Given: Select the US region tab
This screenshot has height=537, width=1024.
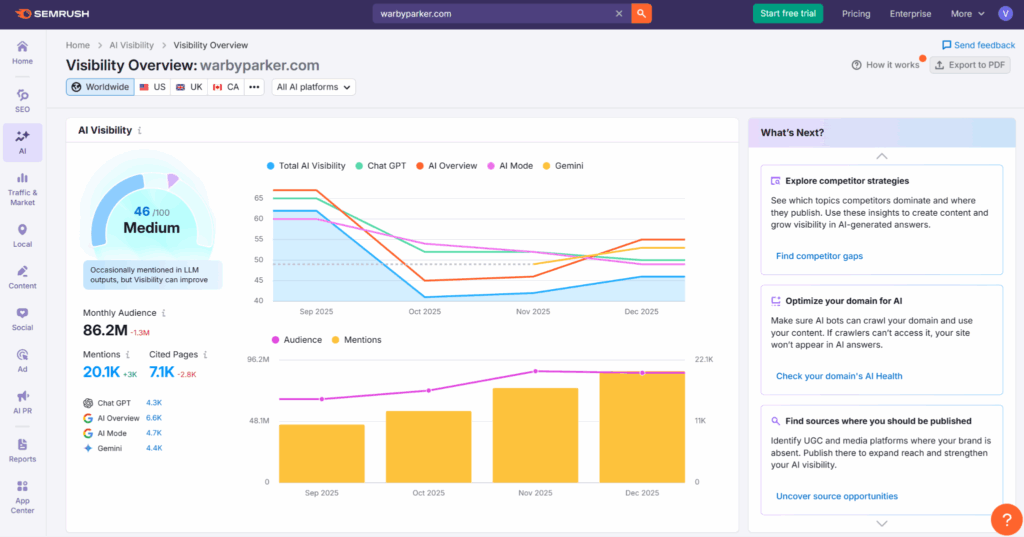Looking at the screenshot, I should [x=153, y=87].
